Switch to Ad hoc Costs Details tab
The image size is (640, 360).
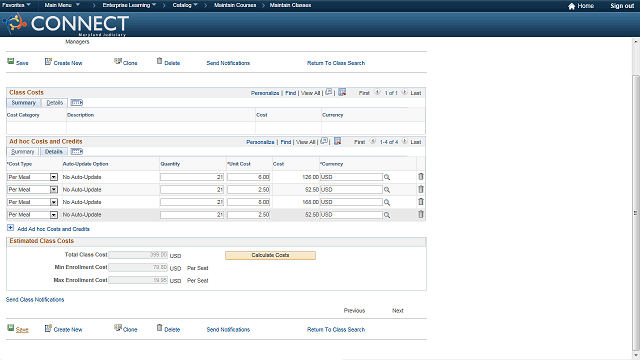(54, 152)
